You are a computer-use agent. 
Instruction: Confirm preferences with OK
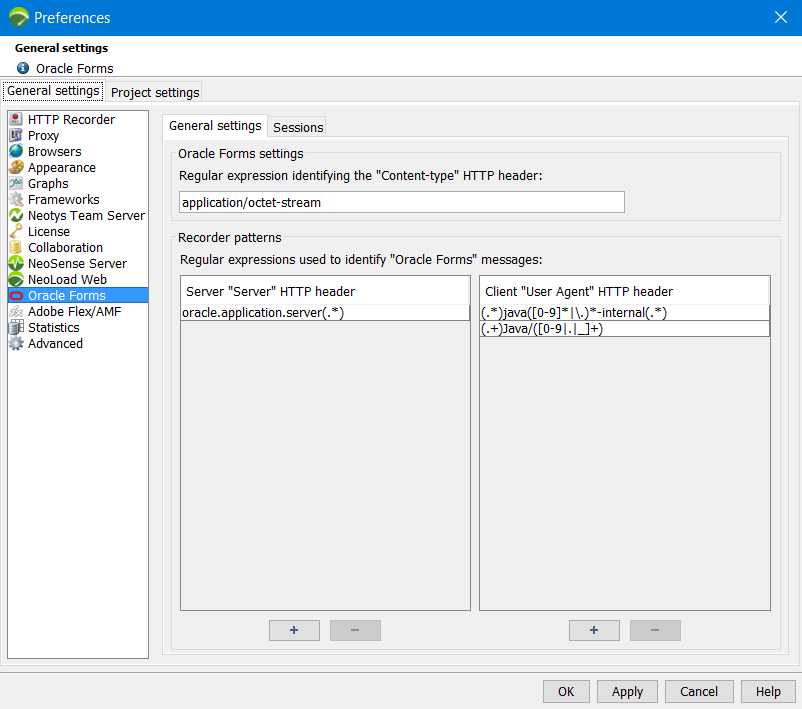tap(566, 692)
